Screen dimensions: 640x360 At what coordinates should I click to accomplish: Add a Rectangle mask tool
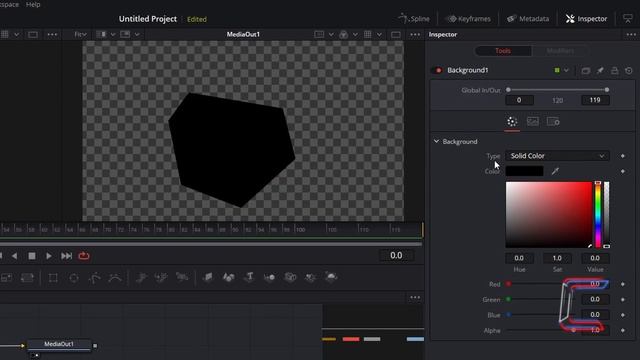click(x=53, y=278)
